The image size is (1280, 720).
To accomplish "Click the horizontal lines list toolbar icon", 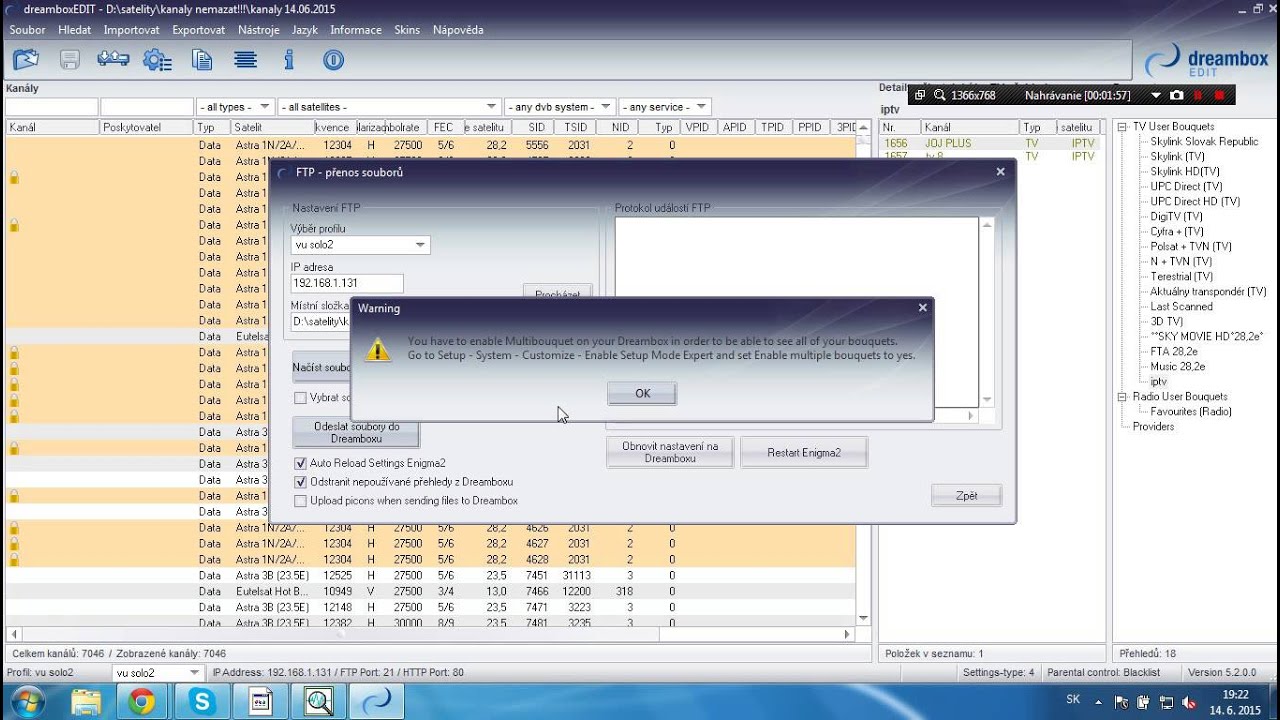I will pyautogui.click(x=246, y=60).
